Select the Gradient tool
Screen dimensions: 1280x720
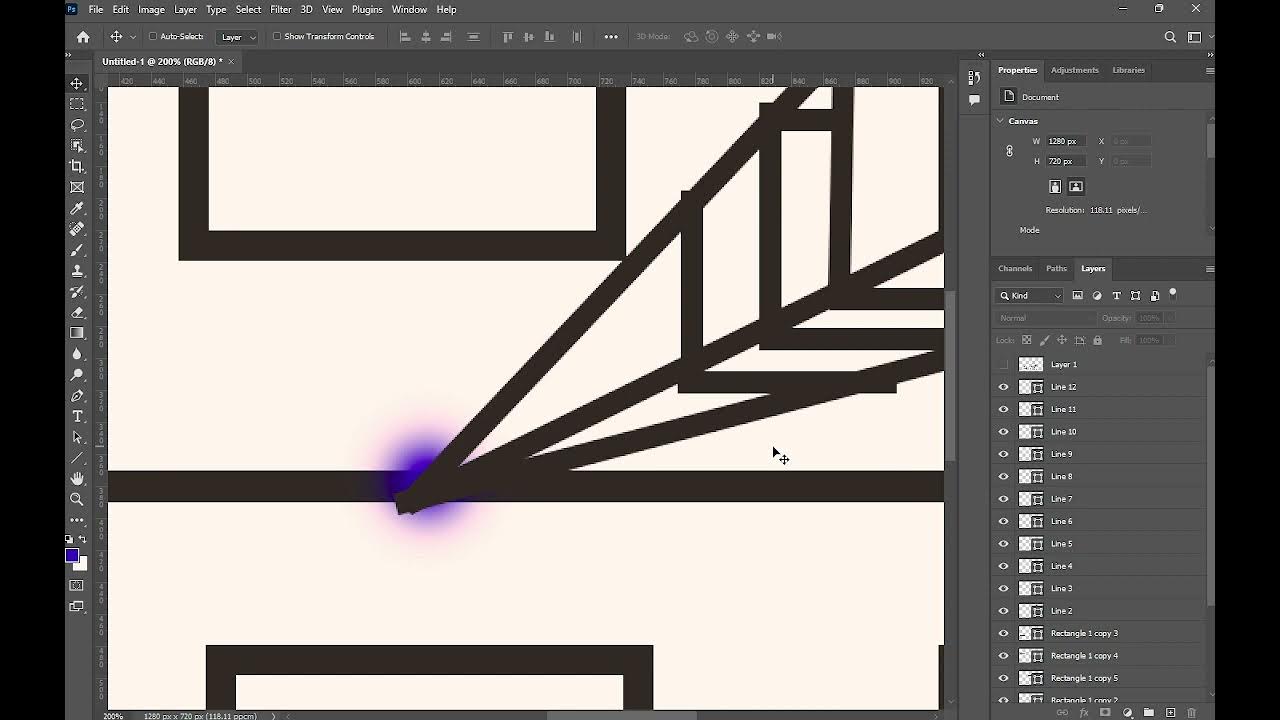tap(77, 333)
